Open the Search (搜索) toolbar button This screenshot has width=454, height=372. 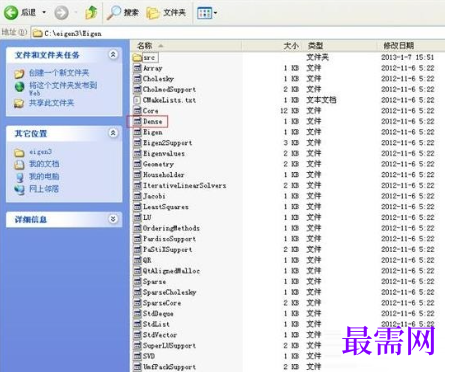point(123,13)
